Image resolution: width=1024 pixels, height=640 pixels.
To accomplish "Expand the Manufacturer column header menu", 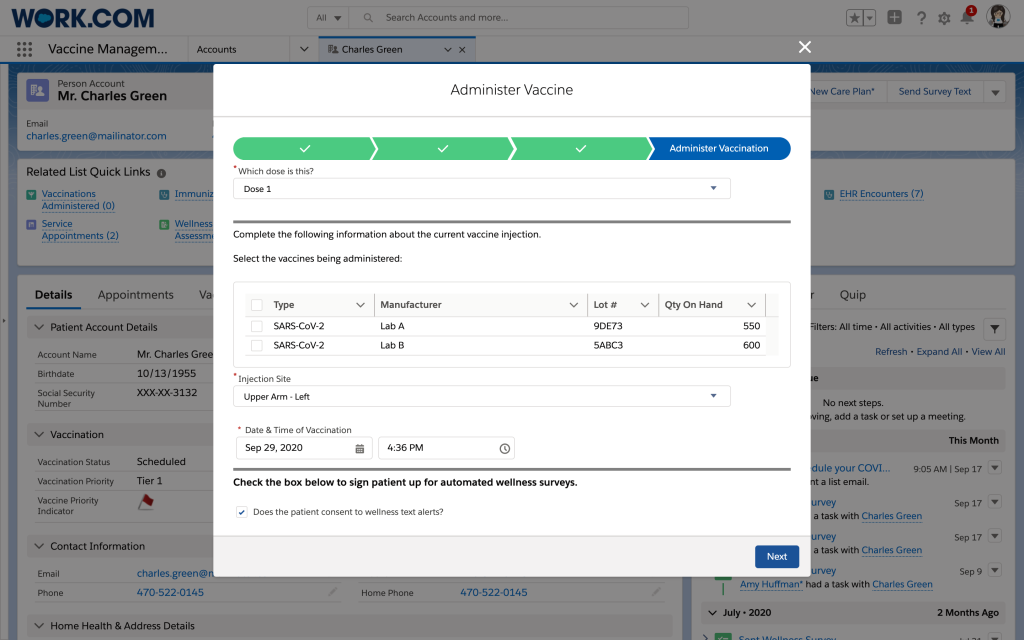I will pos(573,305).
